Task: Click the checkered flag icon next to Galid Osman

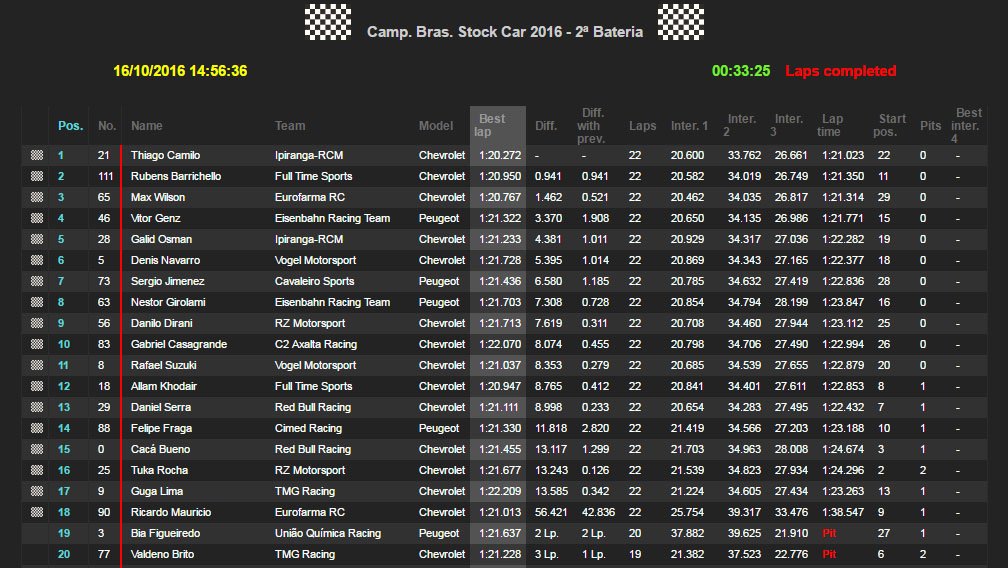Action: [37, 239]
